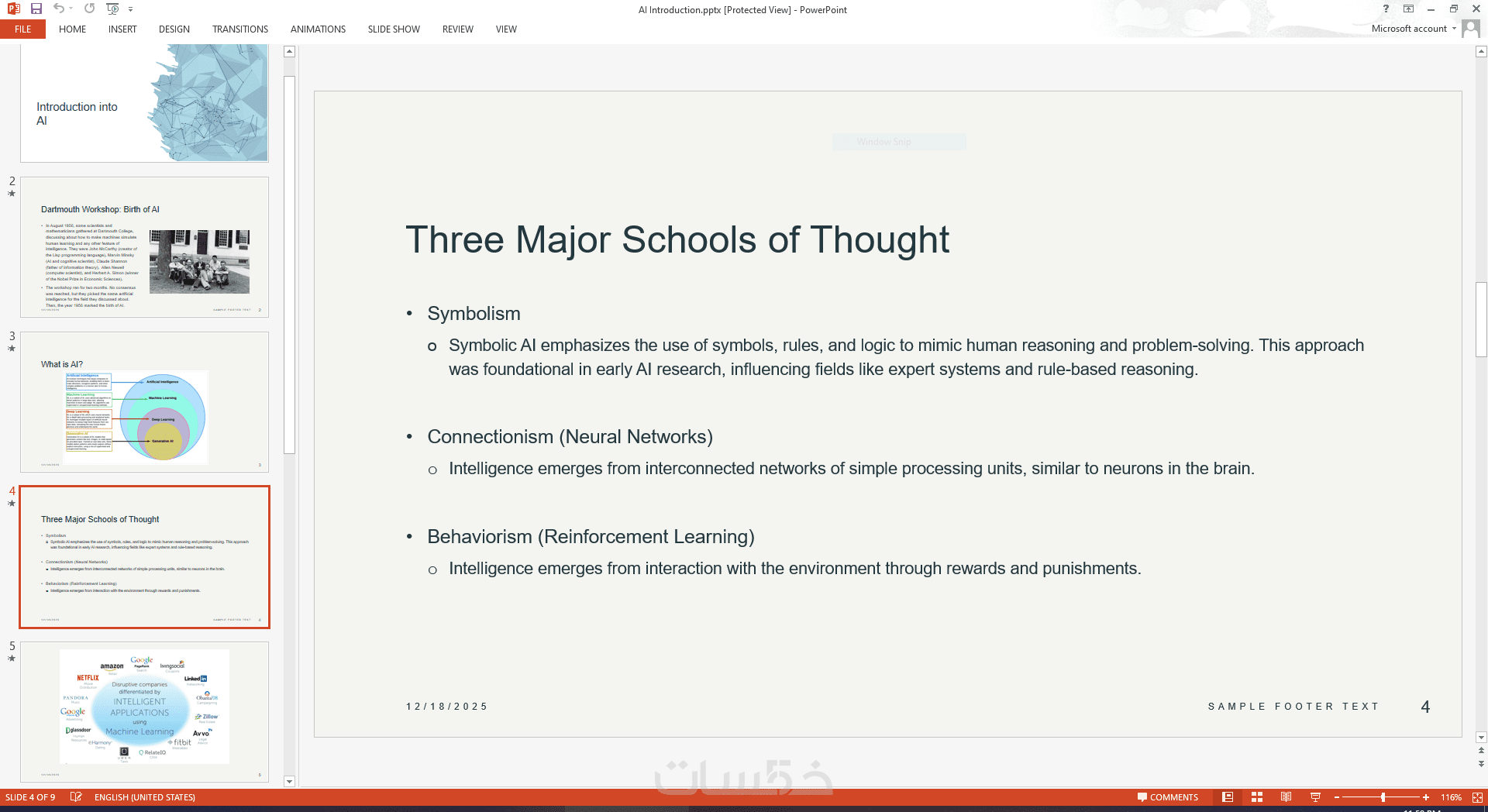Start slide show from beginning via quick access icon
This screenshot has width=1488, height=812.
[112, 9]
